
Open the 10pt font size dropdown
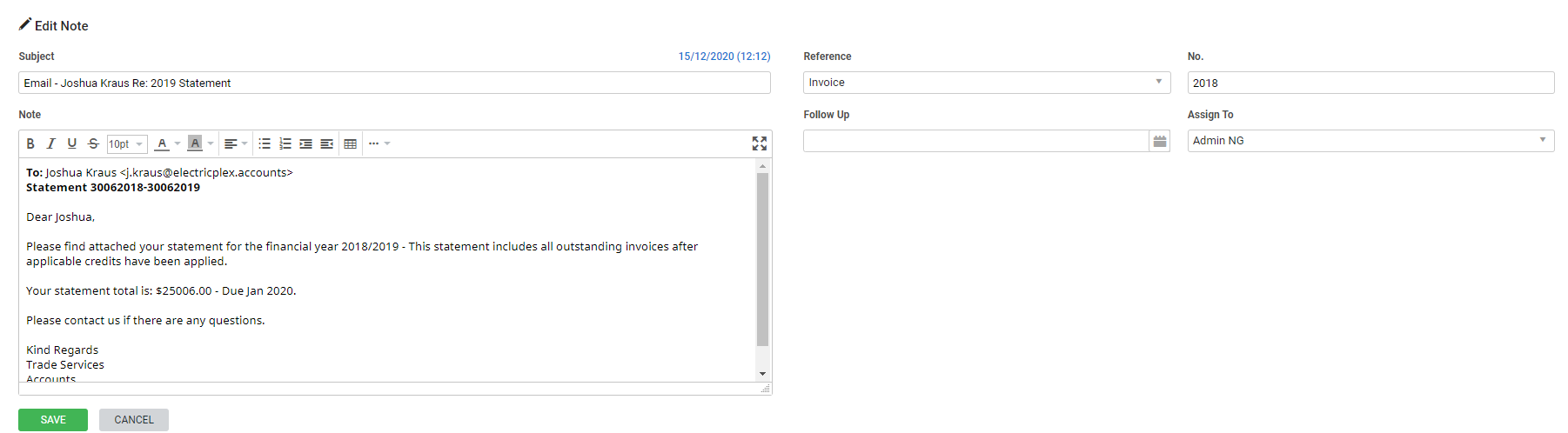pyautogui.click(x=127, y=143)
